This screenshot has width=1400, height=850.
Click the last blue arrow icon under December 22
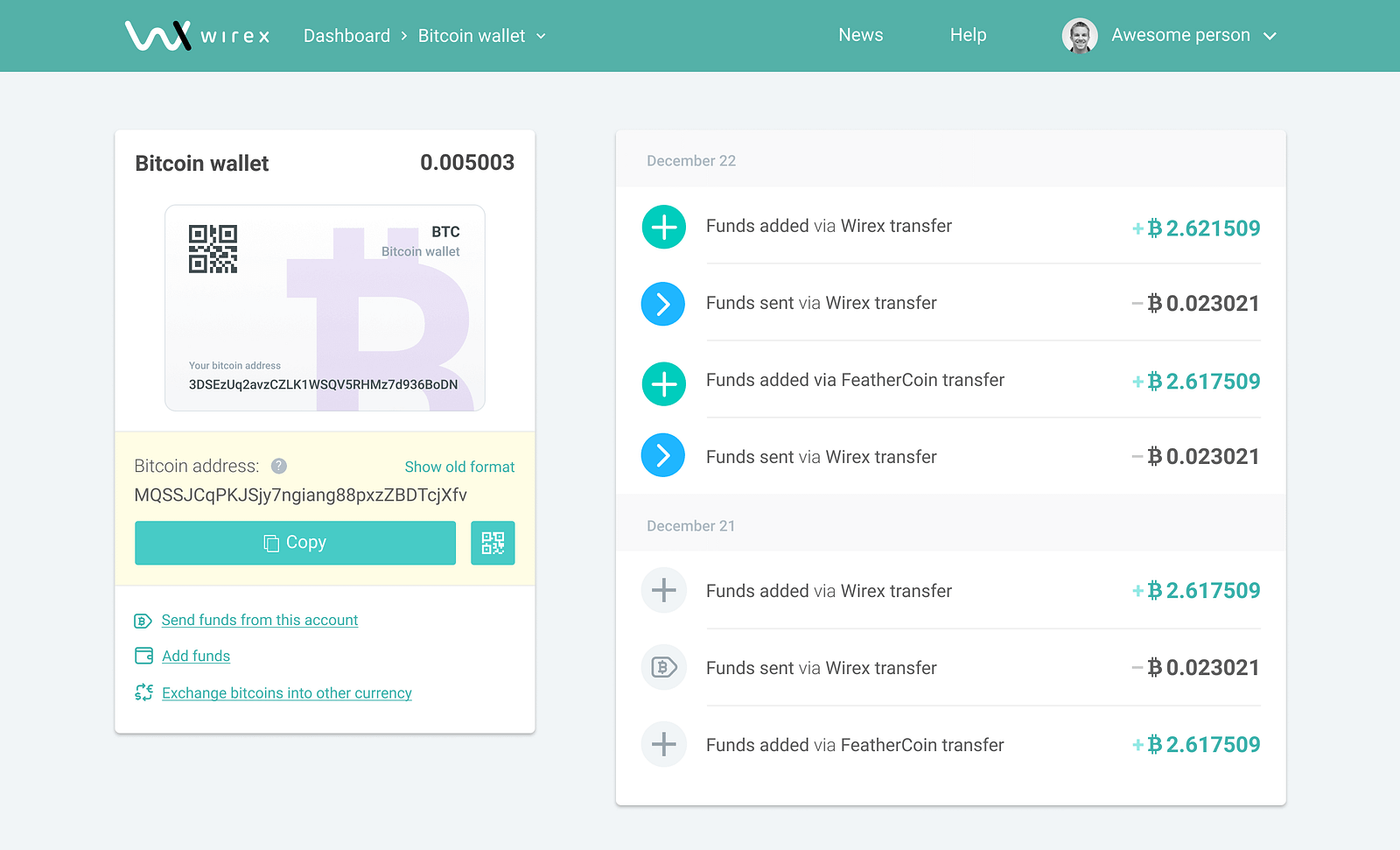pyautogui.click(x=663, y=455)
